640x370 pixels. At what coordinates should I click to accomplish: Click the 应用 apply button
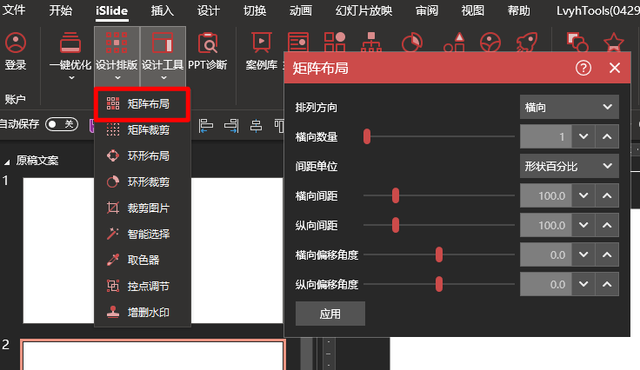coord(330,314)
